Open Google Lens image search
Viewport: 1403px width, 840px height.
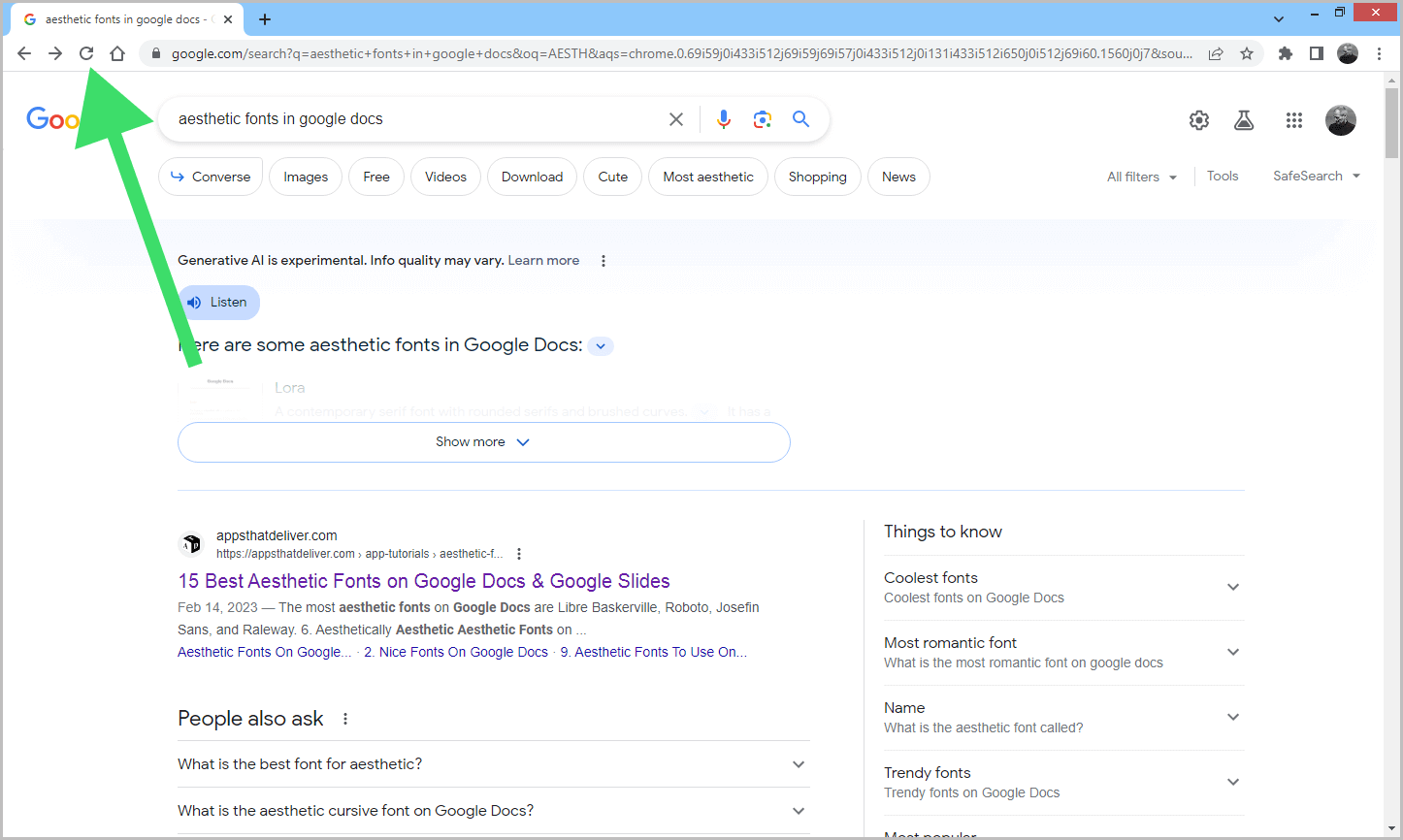[763, 118]
